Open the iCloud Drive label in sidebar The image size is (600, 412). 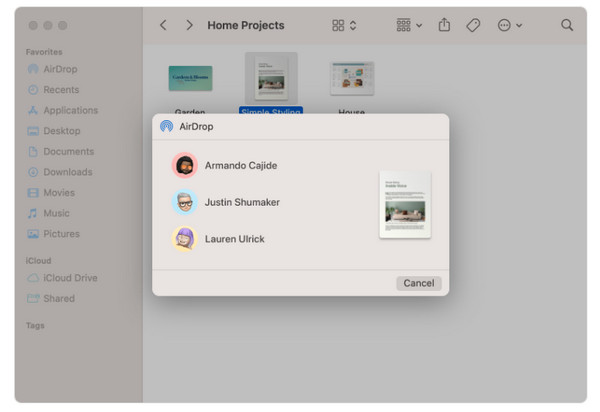(x=70, y=278)
